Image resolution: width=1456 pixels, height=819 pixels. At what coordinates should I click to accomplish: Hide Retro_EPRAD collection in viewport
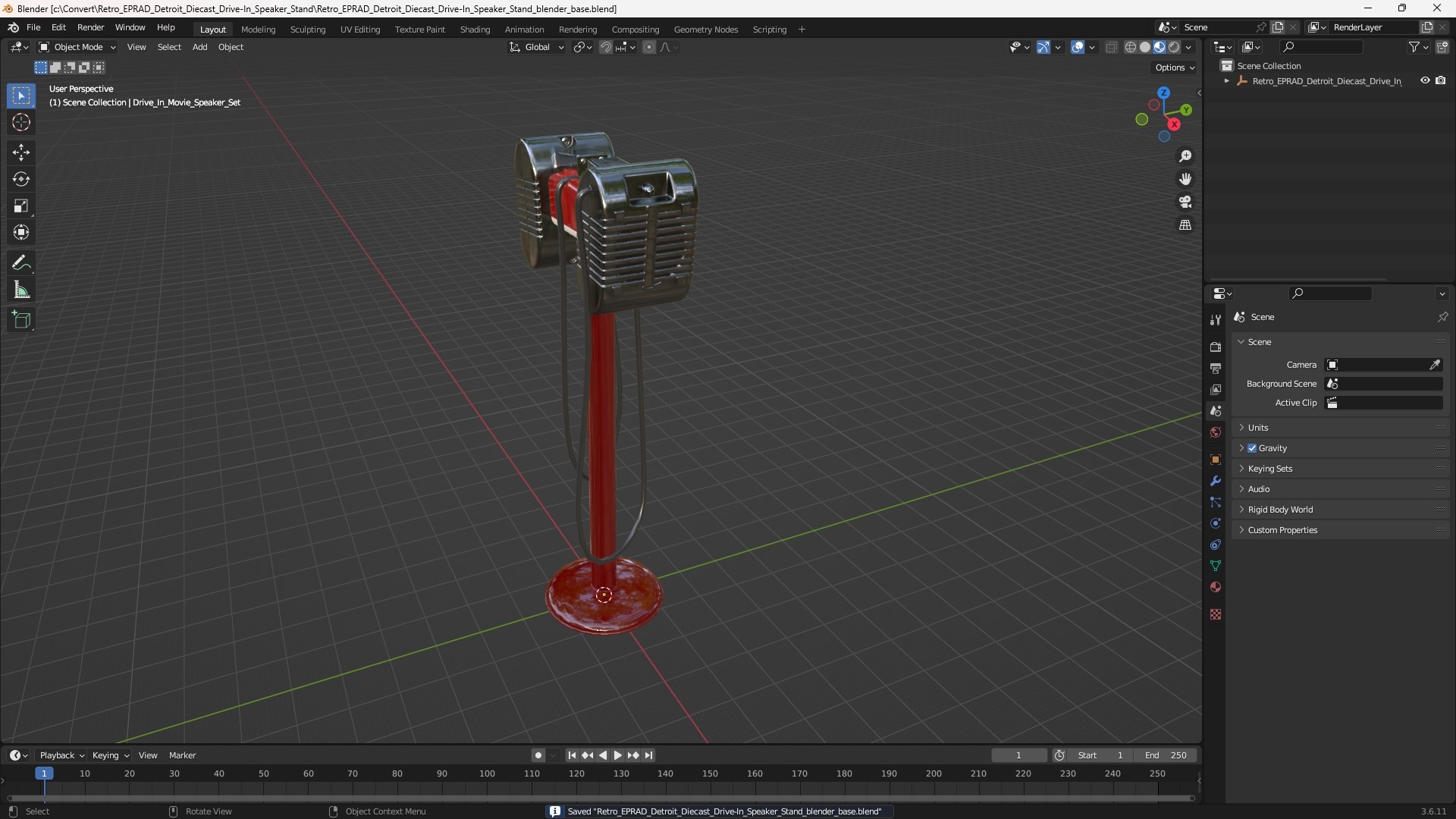1425,80
